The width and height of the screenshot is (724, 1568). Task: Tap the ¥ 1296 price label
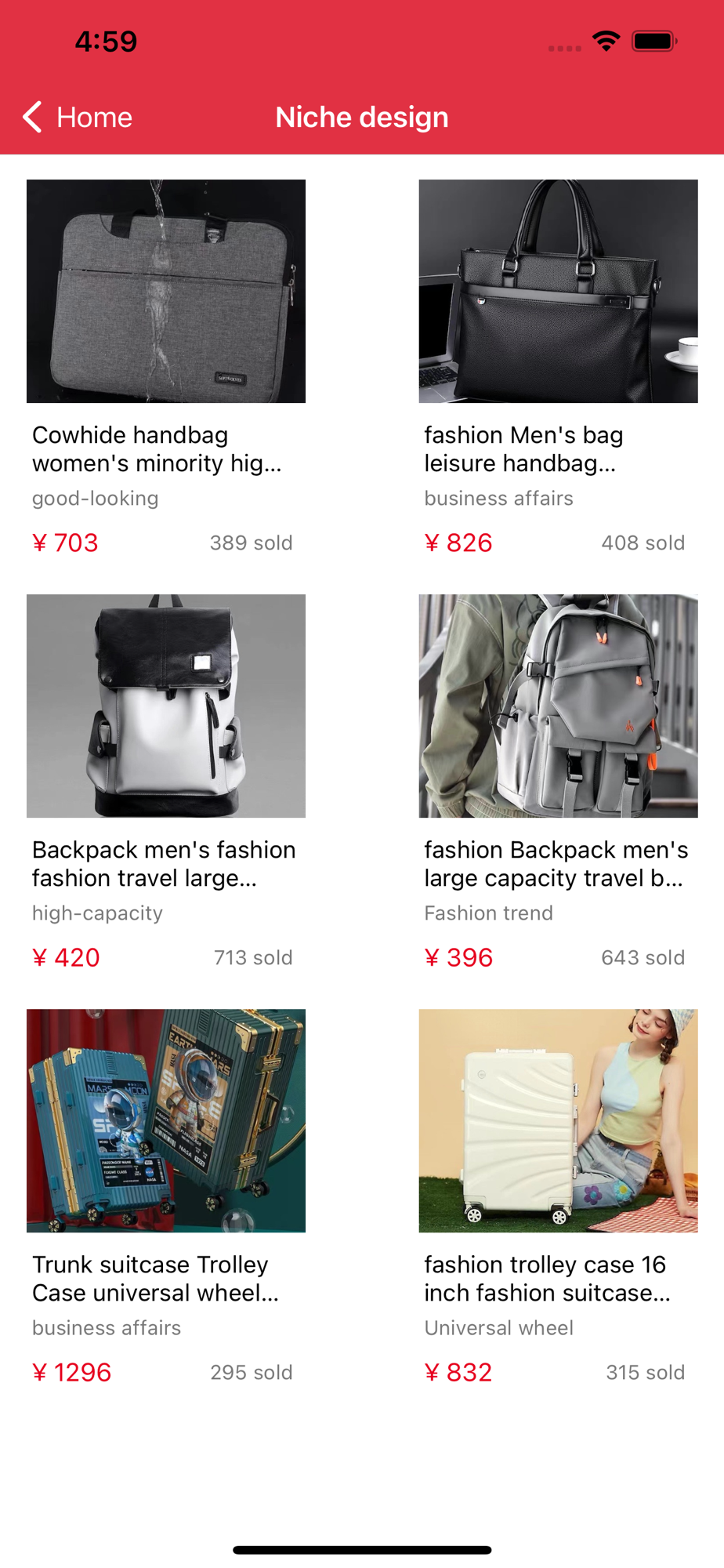click(x=71, y=1372)
